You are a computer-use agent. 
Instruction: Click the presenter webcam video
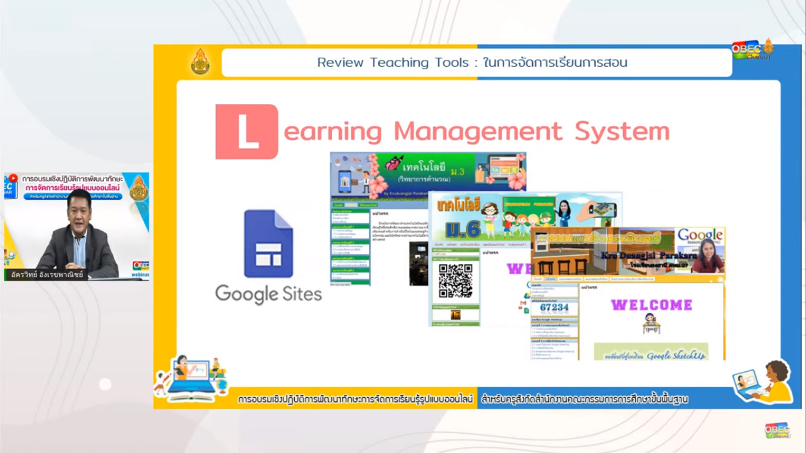tap(77, 226)
